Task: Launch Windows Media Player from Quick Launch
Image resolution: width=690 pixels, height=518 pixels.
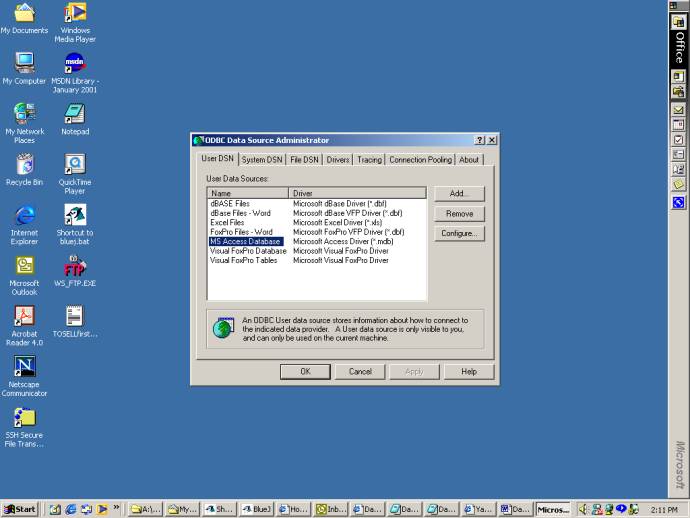Action: [102, 509]
